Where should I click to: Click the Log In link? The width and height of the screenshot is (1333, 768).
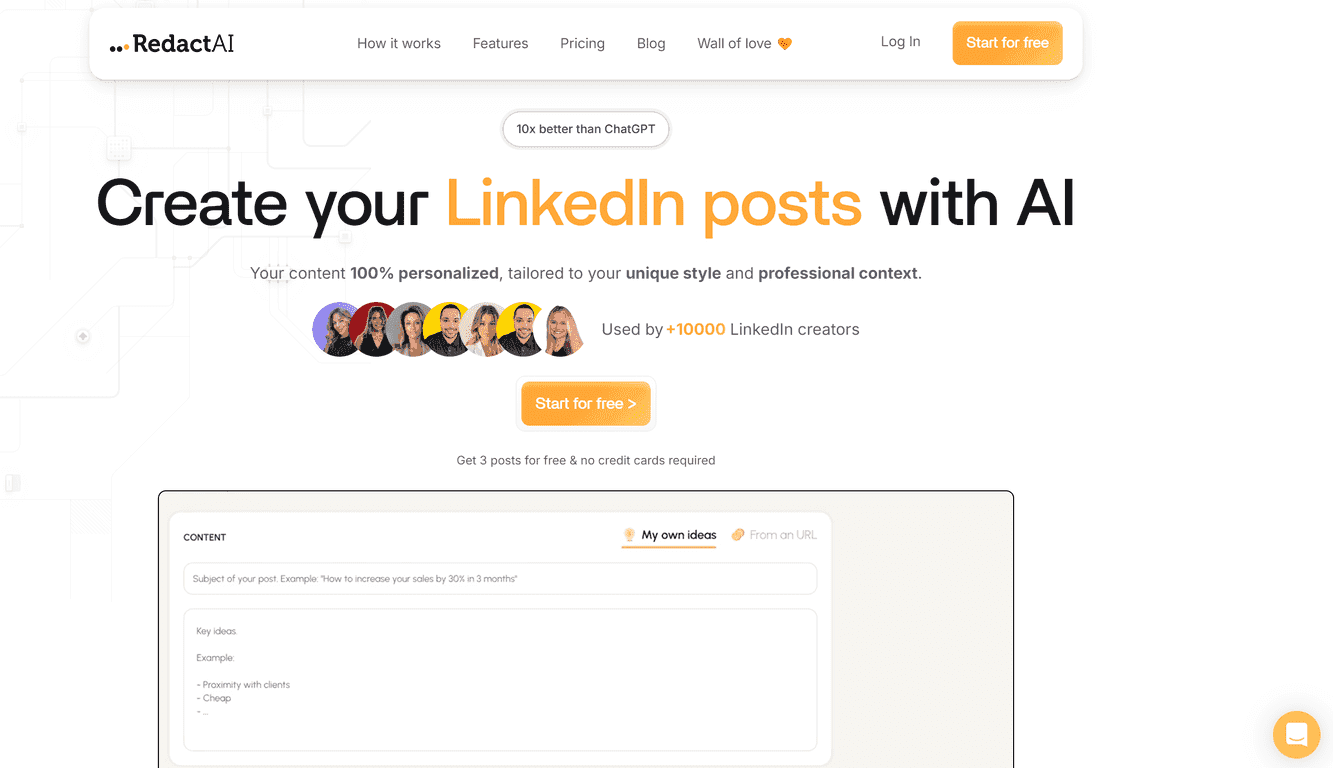point(899,41)
